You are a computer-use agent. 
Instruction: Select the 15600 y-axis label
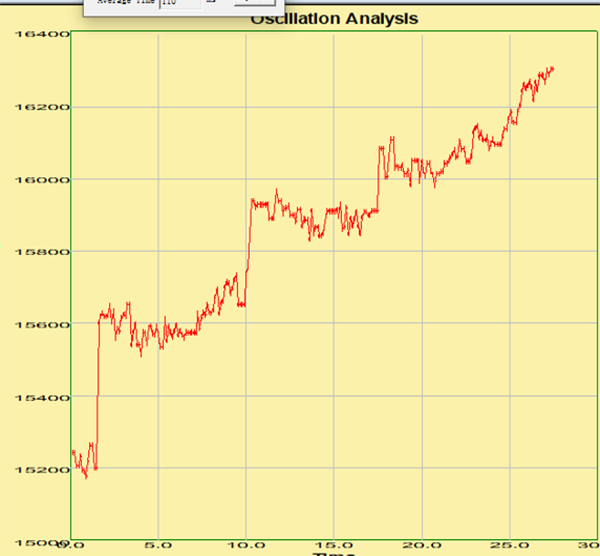(42, 325)
